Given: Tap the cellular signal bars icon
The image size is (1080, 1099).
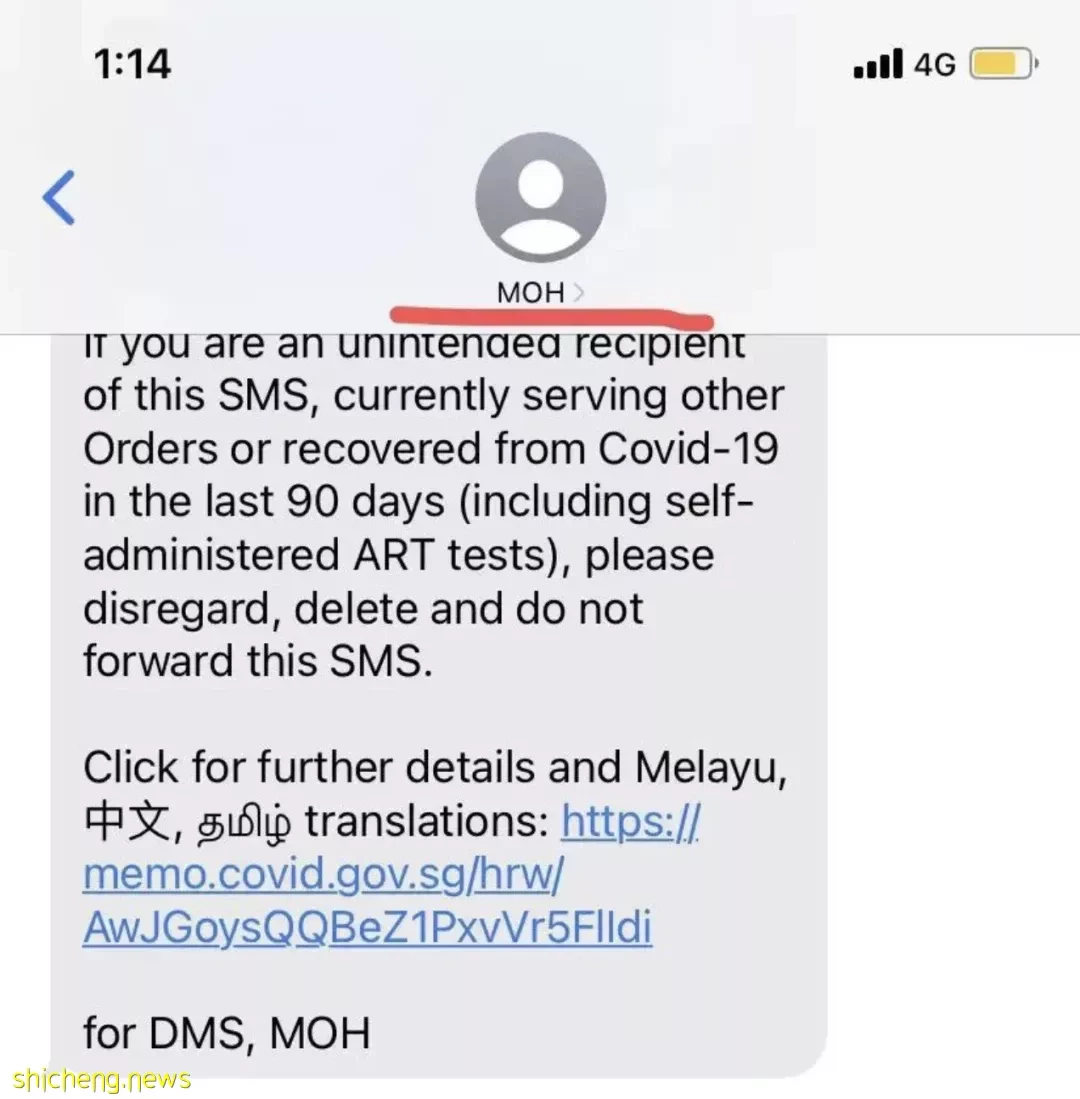Looking at the screenshot, I should click(x=878, y=64).
